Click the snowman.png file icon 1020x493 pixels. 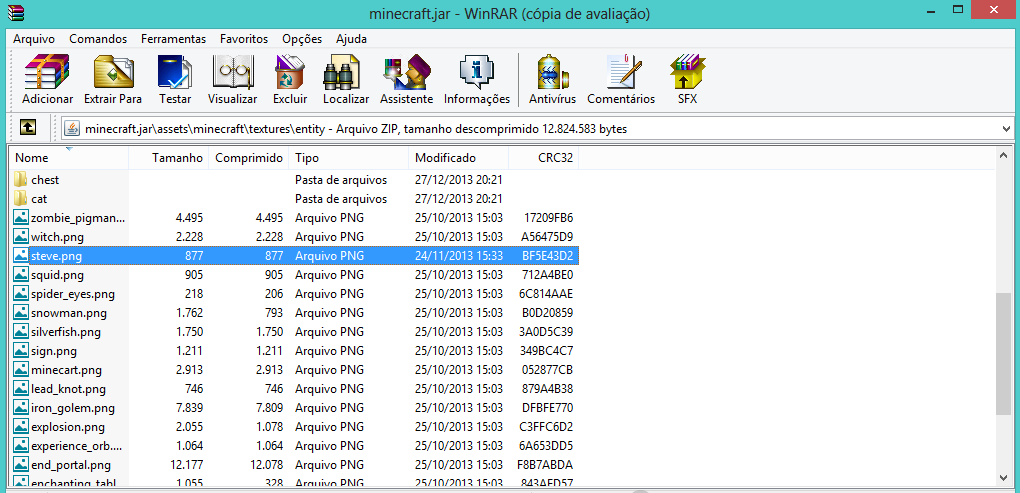point(21,313)
